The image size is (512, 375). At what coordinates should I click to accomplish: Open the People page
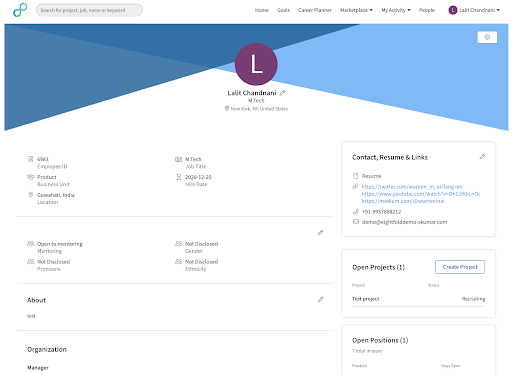(427, 10)
